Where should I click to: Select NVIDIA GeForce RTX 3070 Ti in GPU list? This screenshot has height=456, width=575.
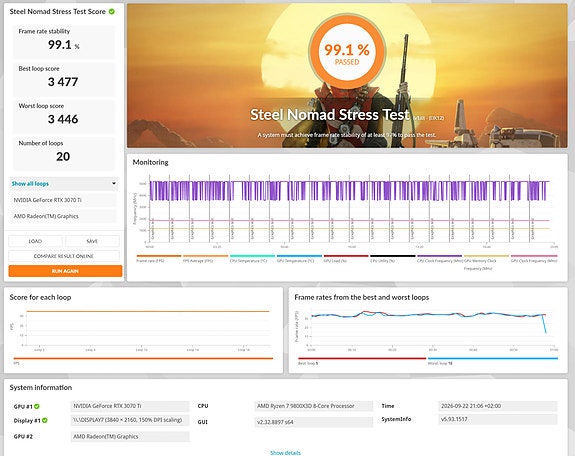64,200
